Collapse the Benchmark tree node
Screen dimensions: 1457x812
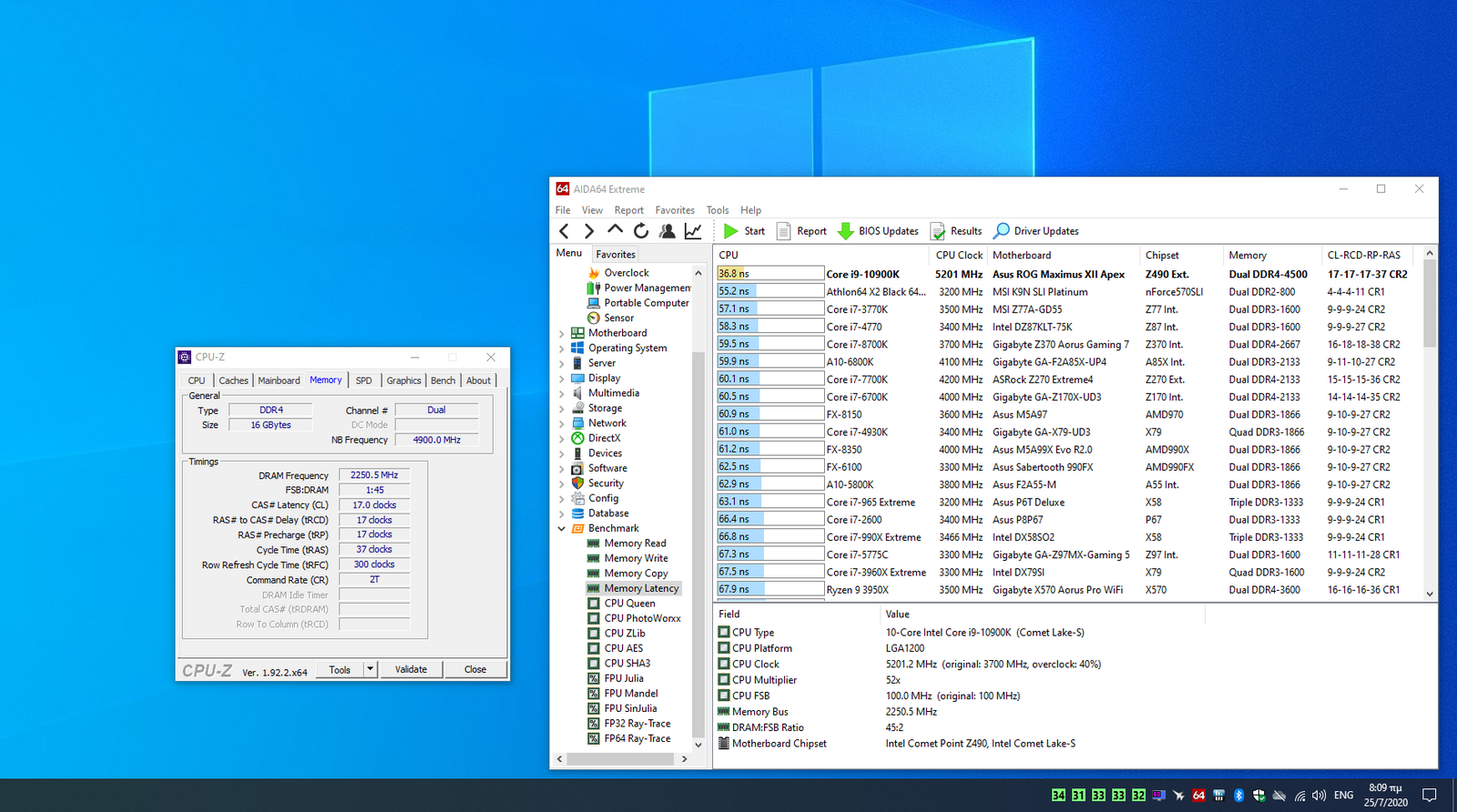561,529
